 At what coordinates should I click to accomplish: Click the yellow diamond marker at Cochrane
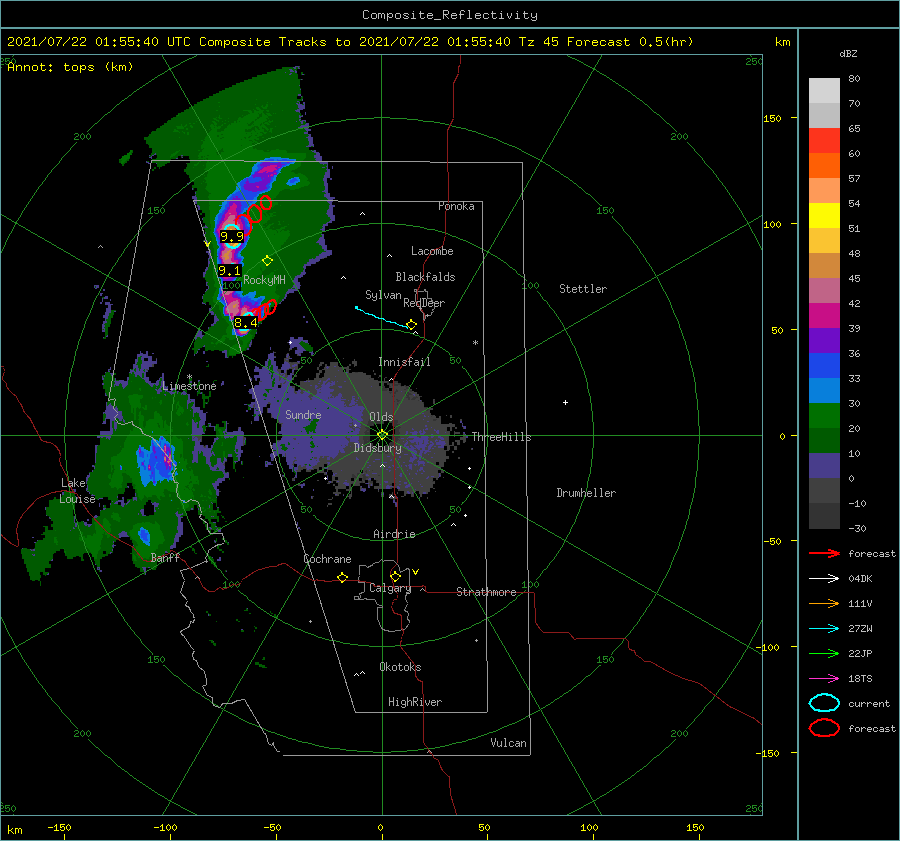point(342,577)
